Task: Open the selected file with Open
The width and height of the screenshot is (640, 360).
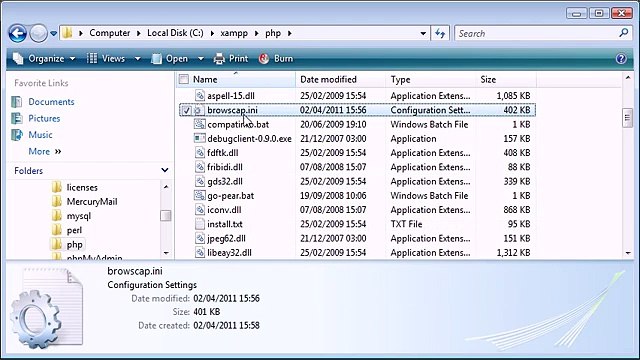Action: coord(170,59)
